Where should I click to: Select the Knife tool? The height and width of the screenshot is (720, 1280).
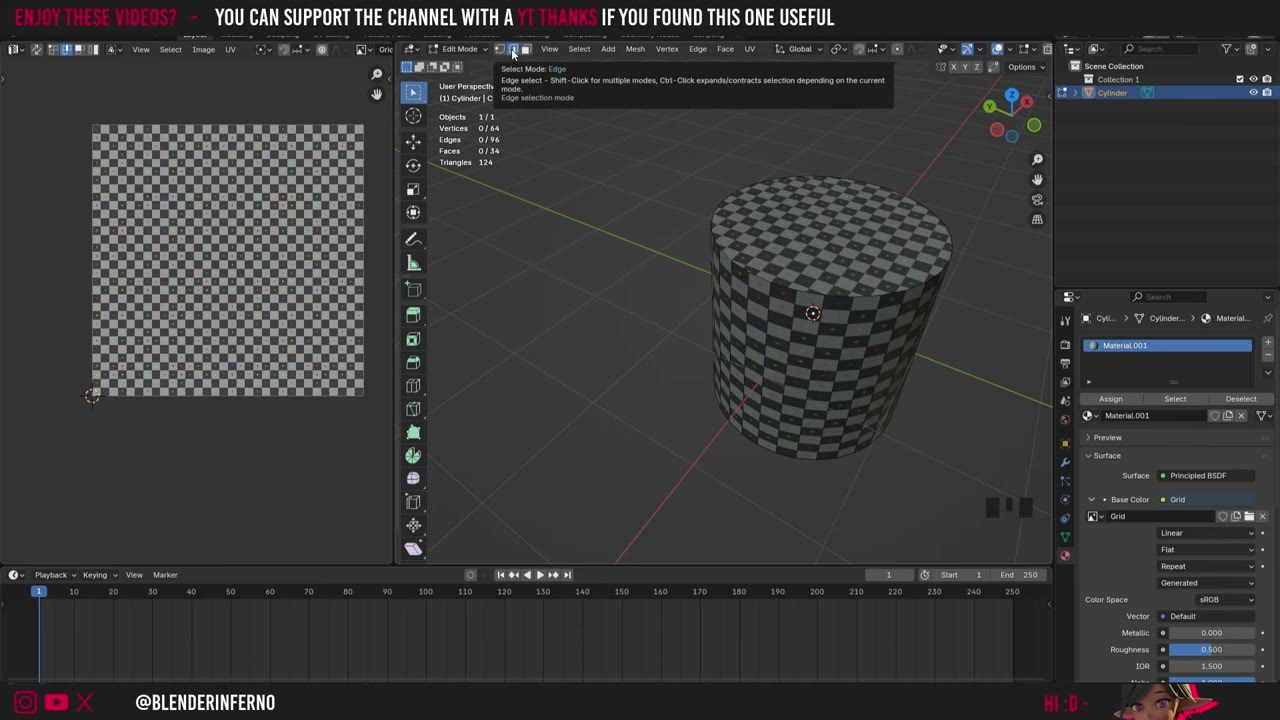413,409
